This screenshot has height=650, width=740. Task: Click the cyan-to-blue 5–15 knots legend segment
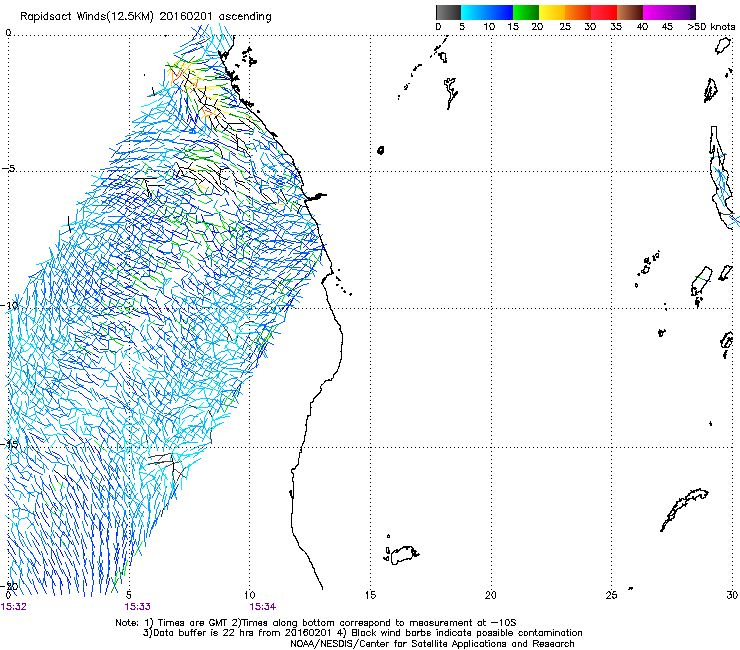tap(487, 12)
